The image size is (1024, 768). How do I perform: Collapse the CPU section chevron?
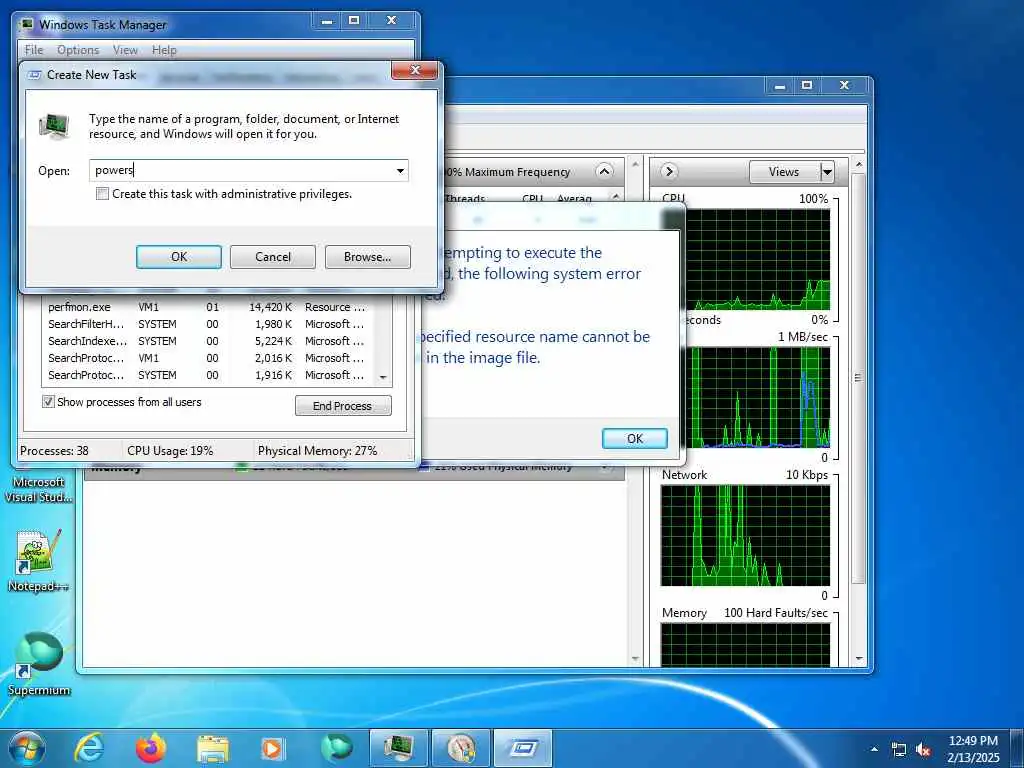click(605, 172)
